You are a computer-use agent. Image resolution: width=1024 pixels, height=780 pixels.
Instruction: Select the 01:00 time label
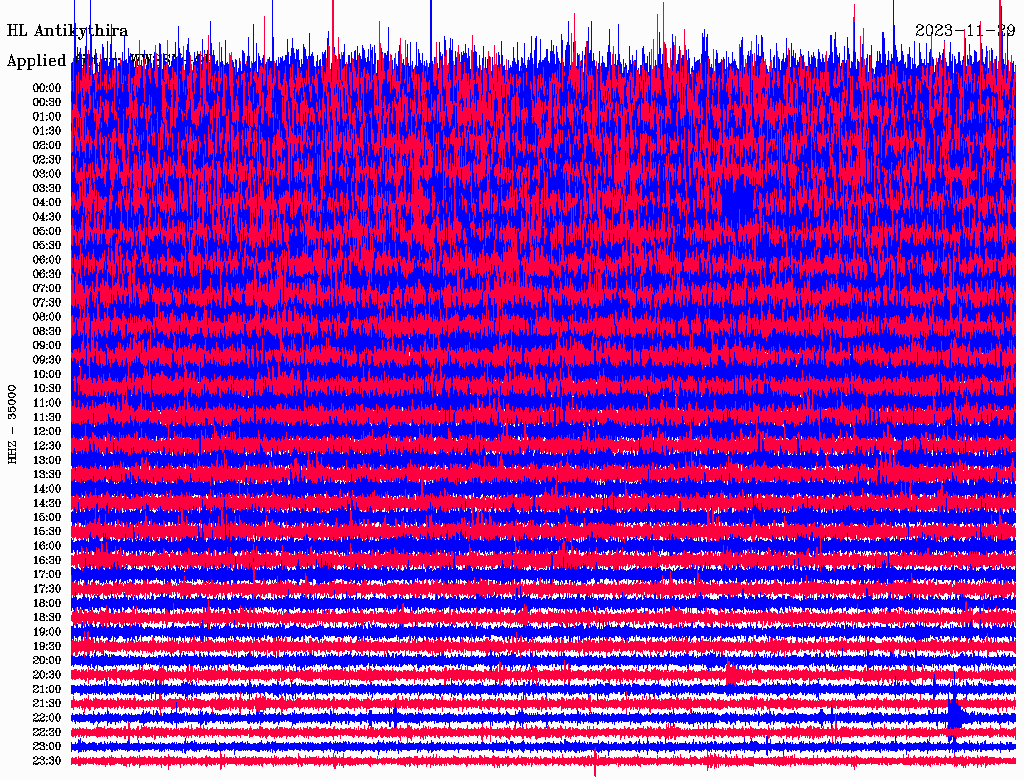pos(47,117)
